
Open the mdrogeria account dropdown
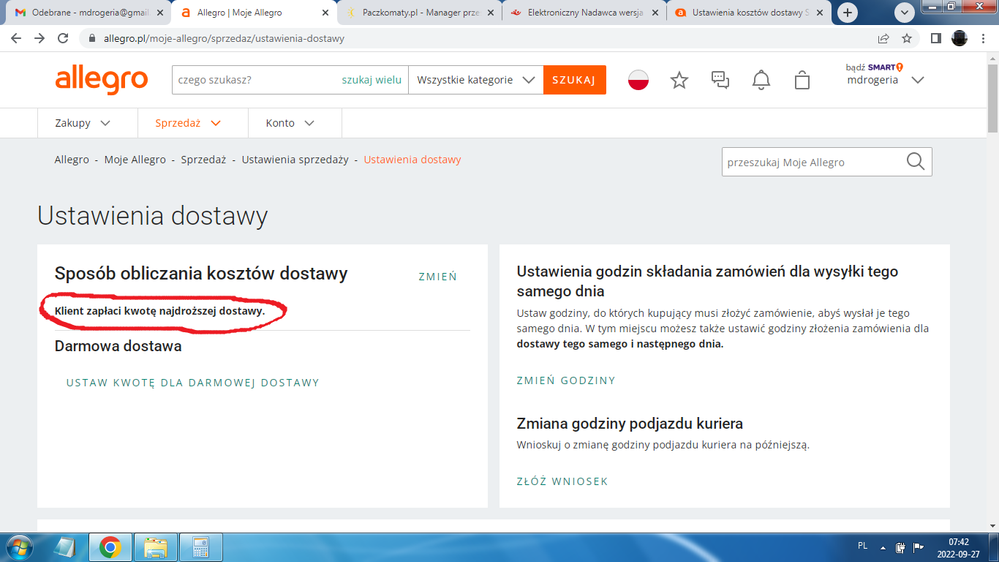coord(885,80)
